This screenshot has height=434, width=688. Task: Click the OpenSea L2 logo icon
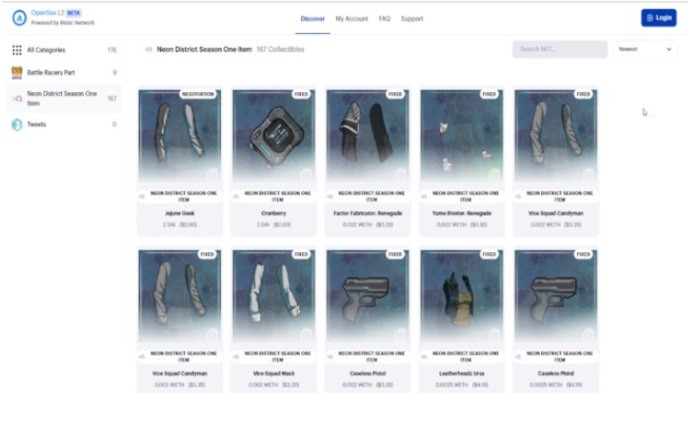(19, 18)
